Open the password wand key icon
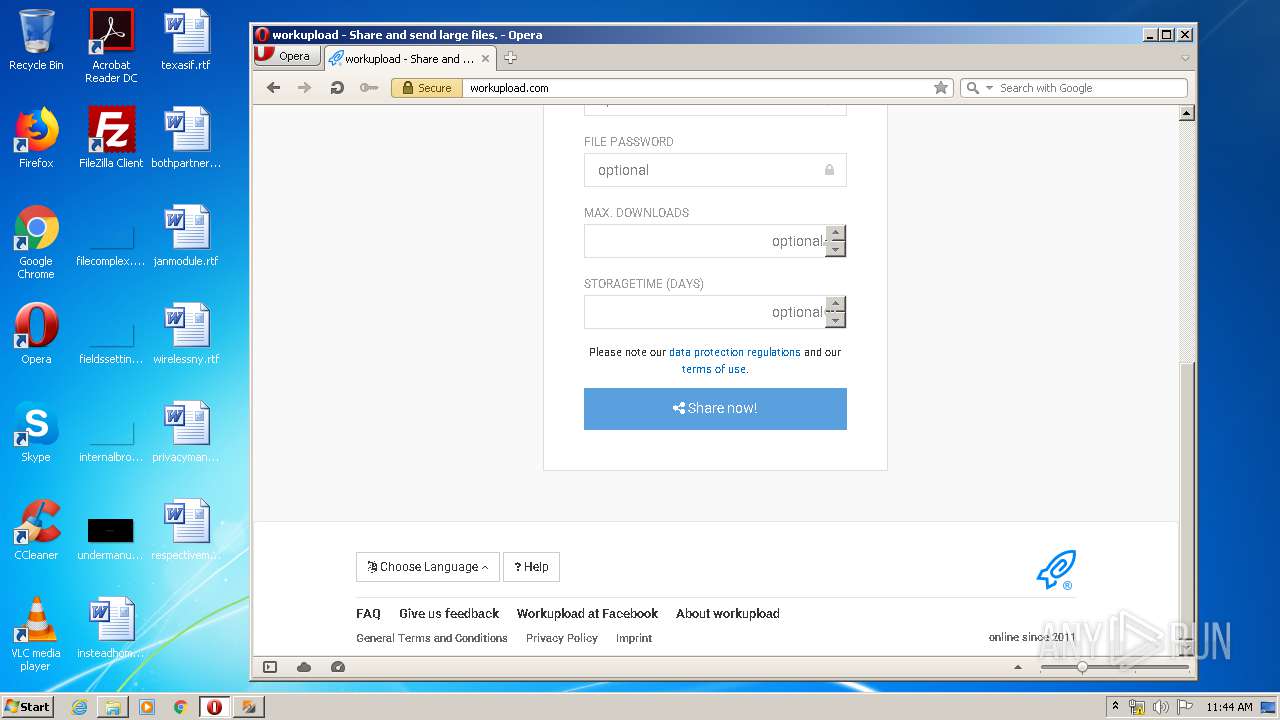This screenshot has width=1280, height=720. coord(369,88)
